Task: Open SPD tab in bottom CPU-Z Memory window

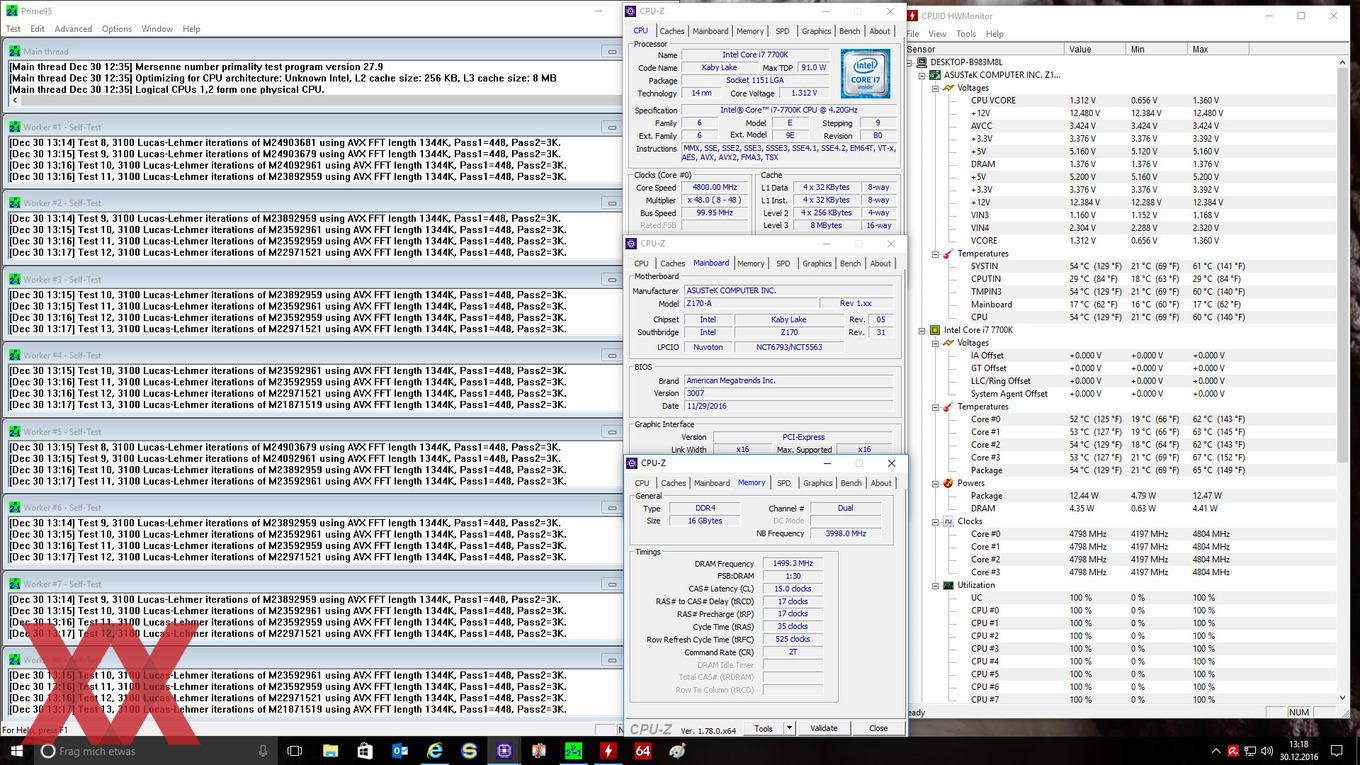Action: 784,483
